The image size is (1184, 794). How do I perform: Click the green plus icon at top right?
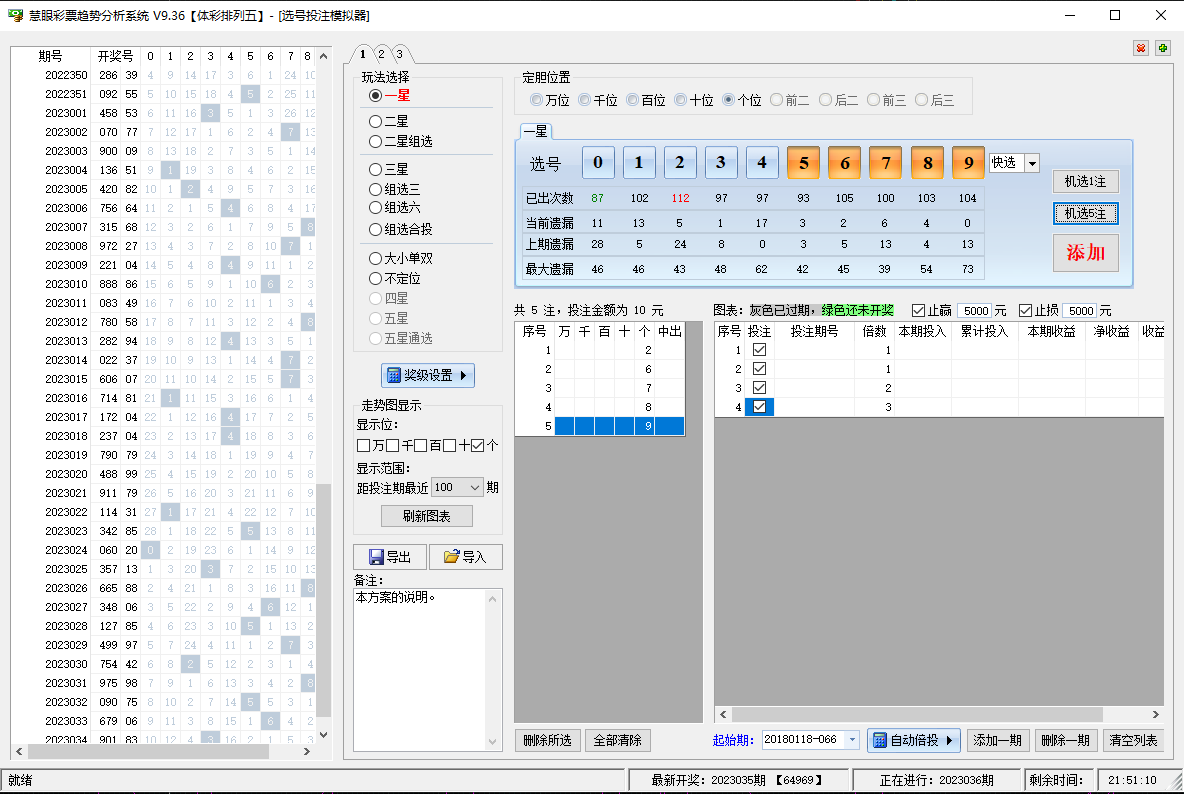click(x=1163, y=48)
